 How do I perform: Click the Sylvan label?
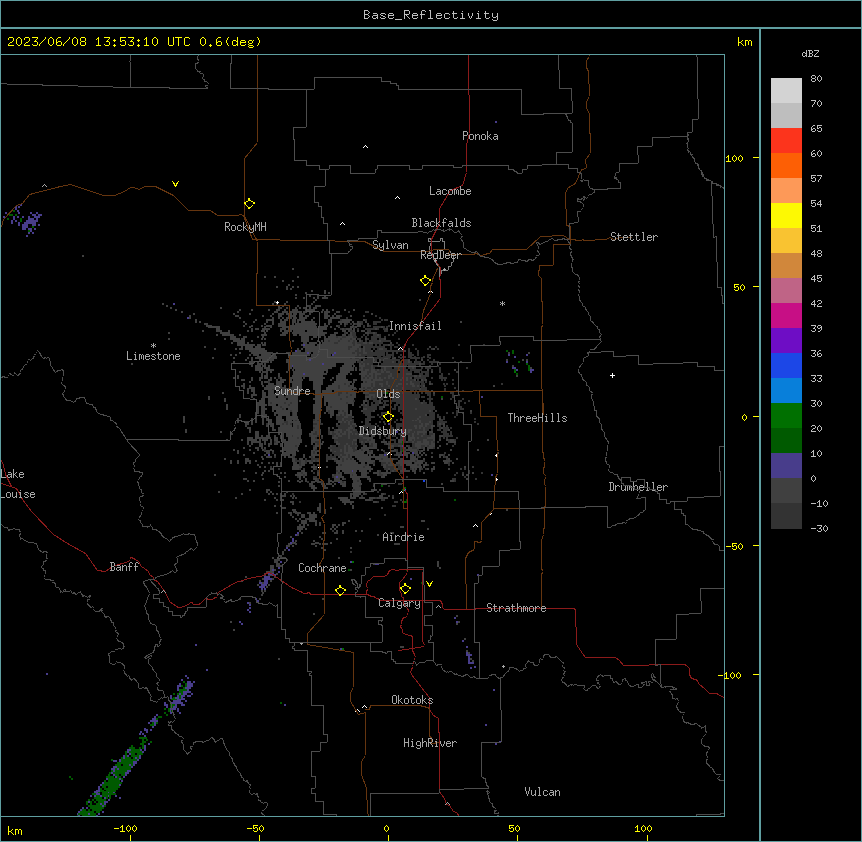pos(390,245)
